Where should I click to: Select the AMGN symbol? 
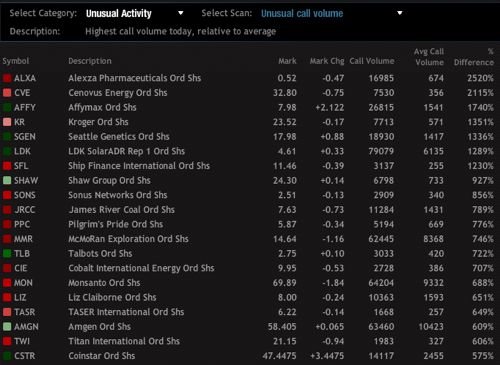[26, 327]
